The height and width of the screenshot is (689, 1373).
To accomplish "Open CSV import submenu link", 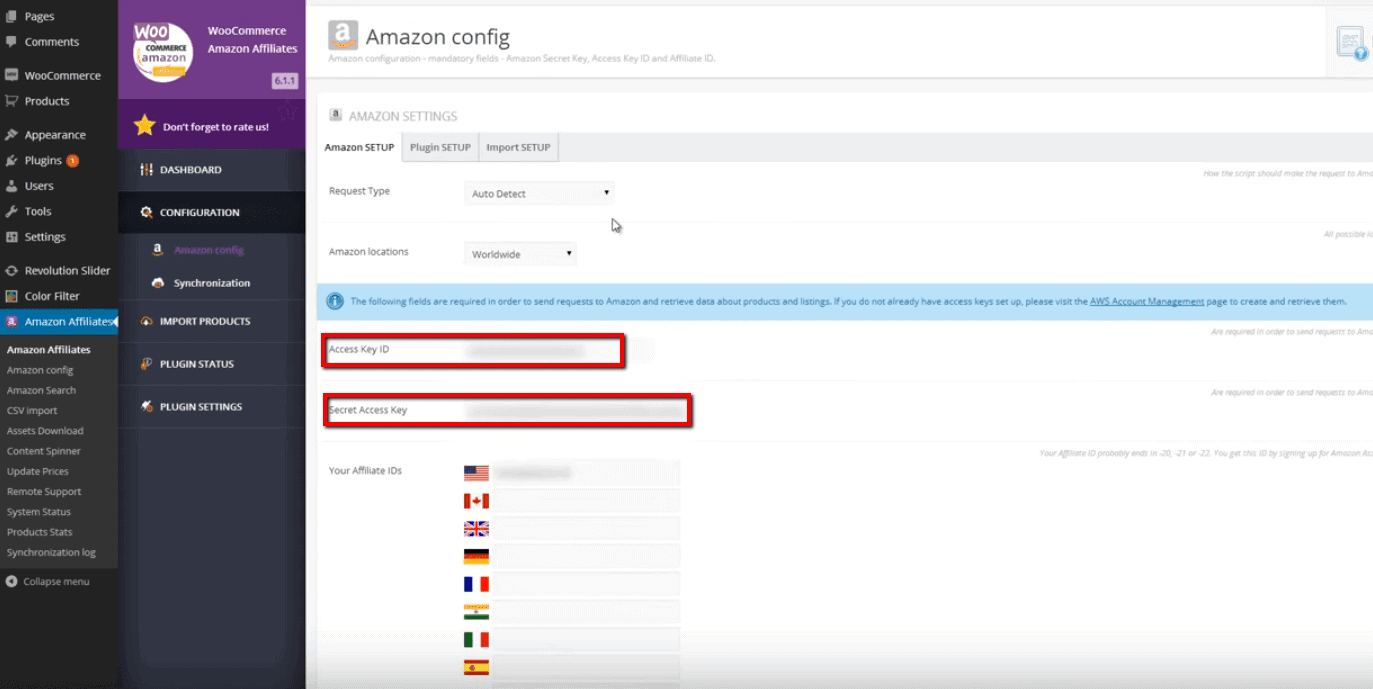I will coord(32,411).
